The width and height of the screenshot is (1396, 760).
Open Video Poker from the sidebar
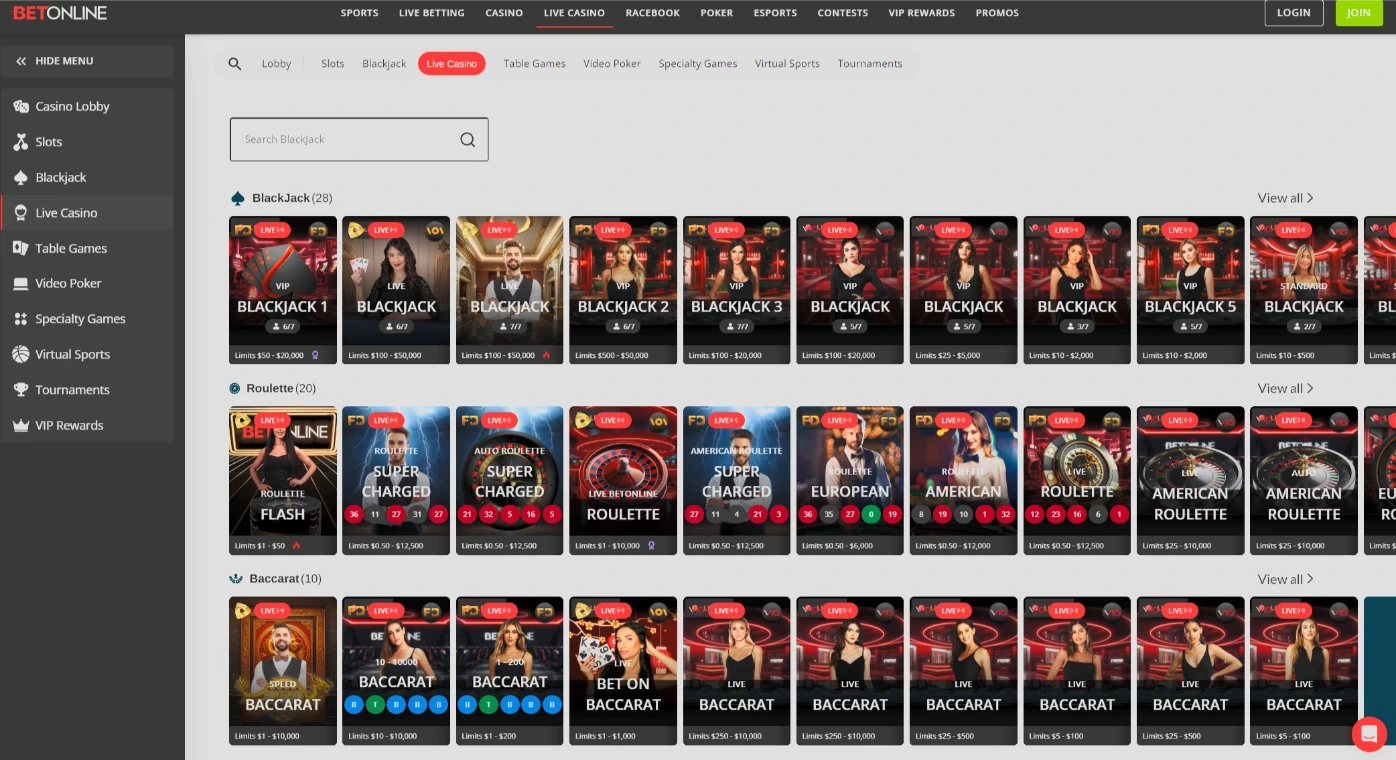(22, 283)
